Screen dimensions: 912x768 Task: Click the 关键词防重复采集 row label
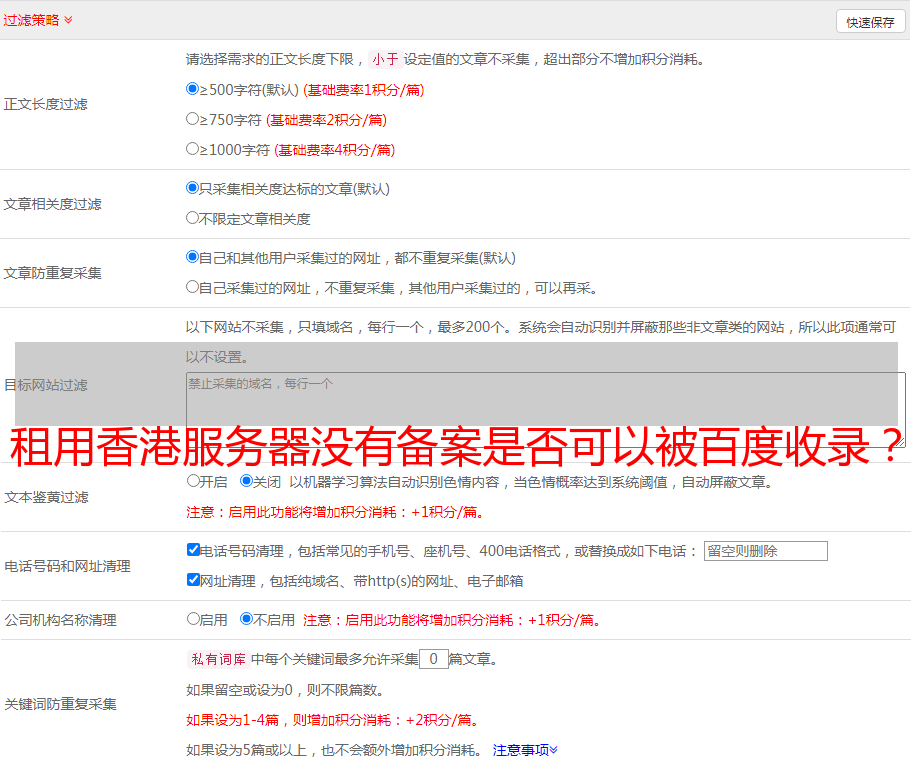click(60, 704)
